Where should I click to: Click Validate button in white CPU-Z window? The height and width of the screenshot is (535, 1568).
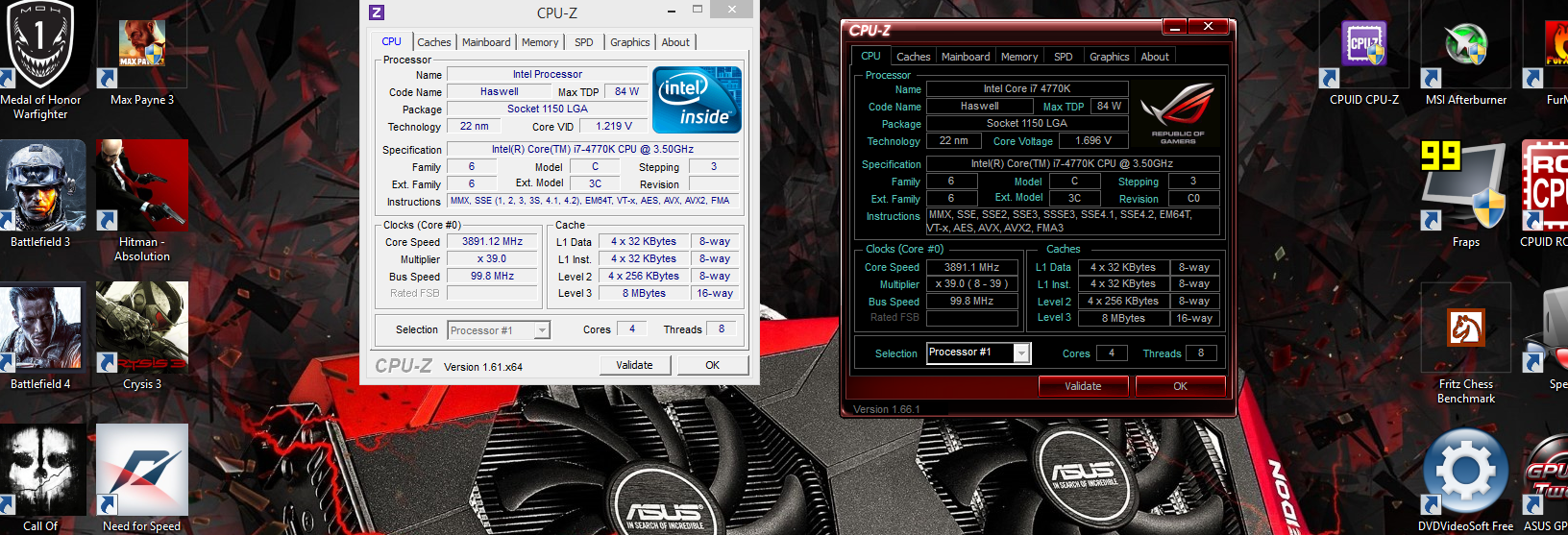pos(634,365)
